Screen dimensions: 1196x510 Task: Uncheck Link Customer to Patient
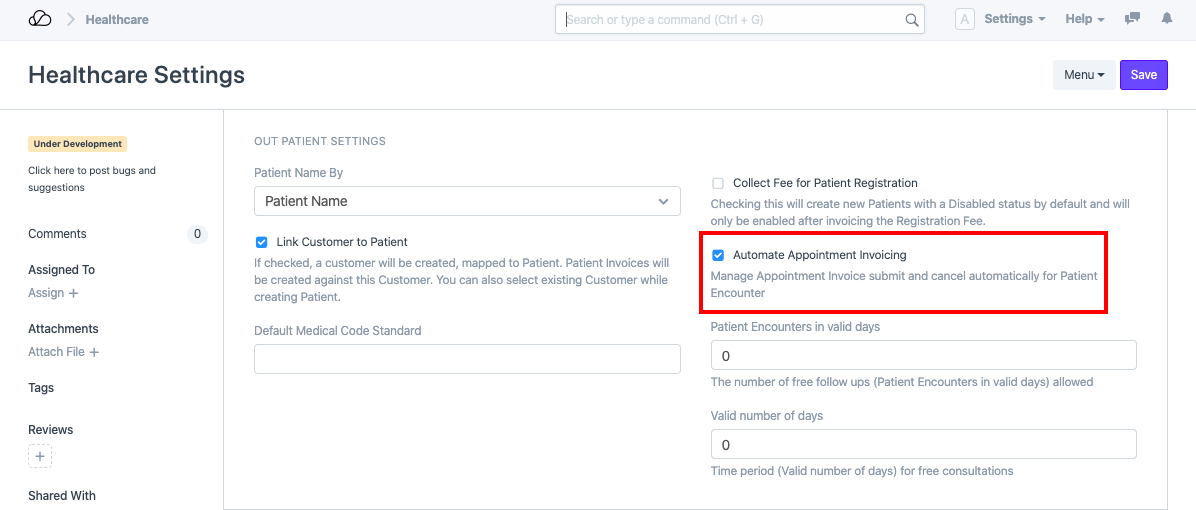point(262,242)
